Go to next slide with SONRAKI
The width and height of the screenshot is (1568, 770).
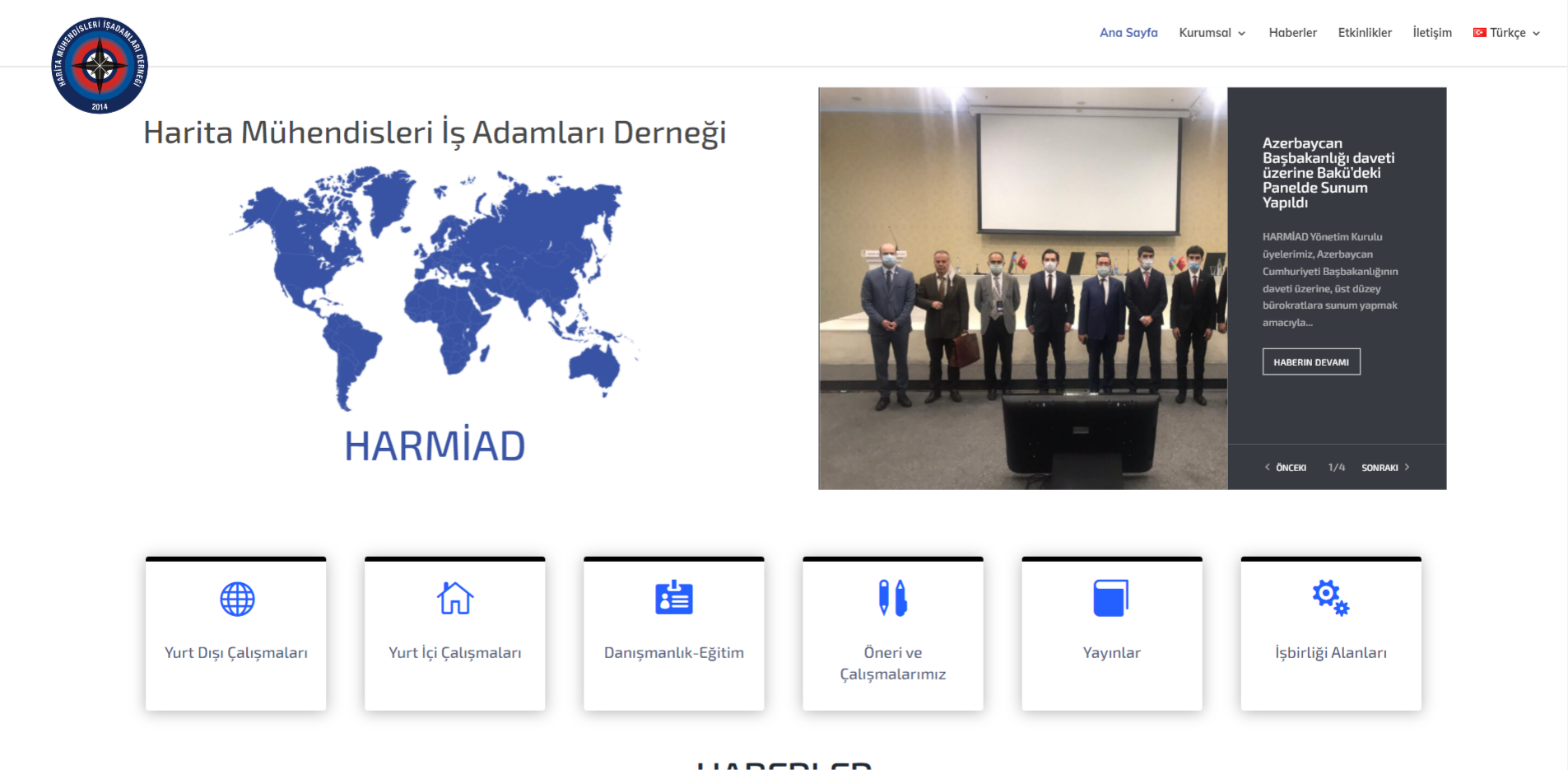pos(1385,468)
